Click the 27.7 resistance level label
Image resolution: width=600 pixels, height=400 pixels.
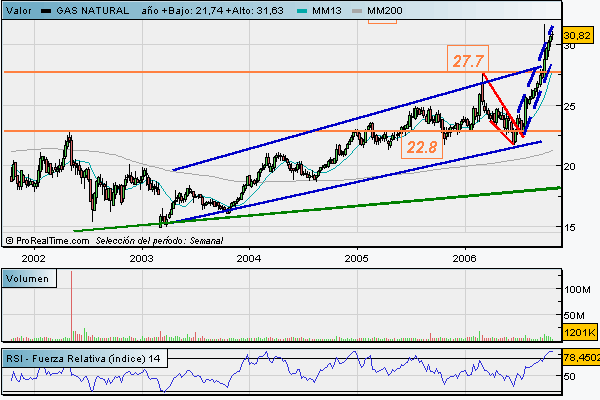tap(468, 61)
